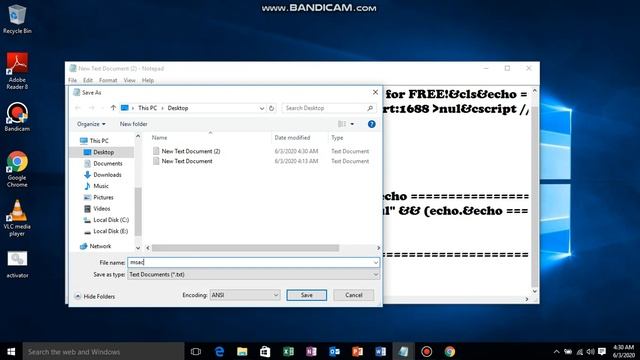Close the Save As dialog
This screenshot has height=360, width=640.
(x=375, y=92)
